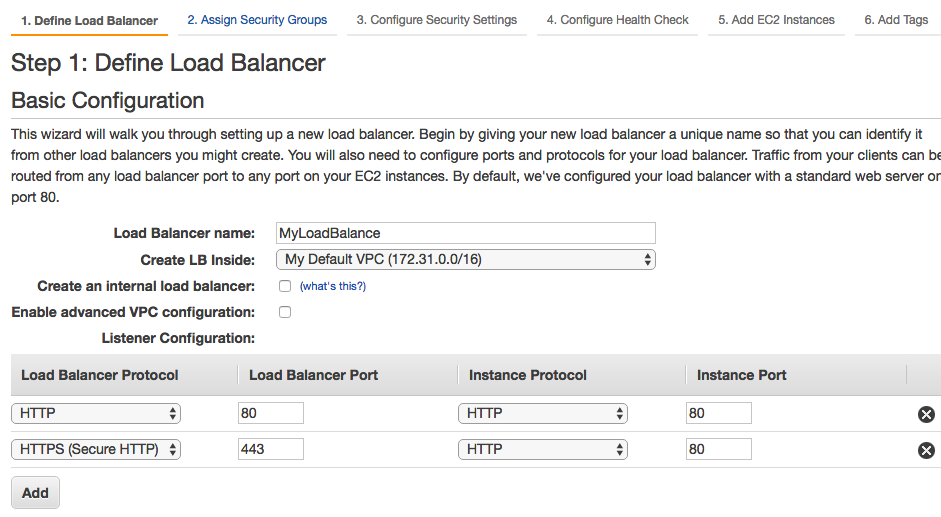Select the Define Load Balancer step tab
Screen dimensions: 941x517
point(89,20)
